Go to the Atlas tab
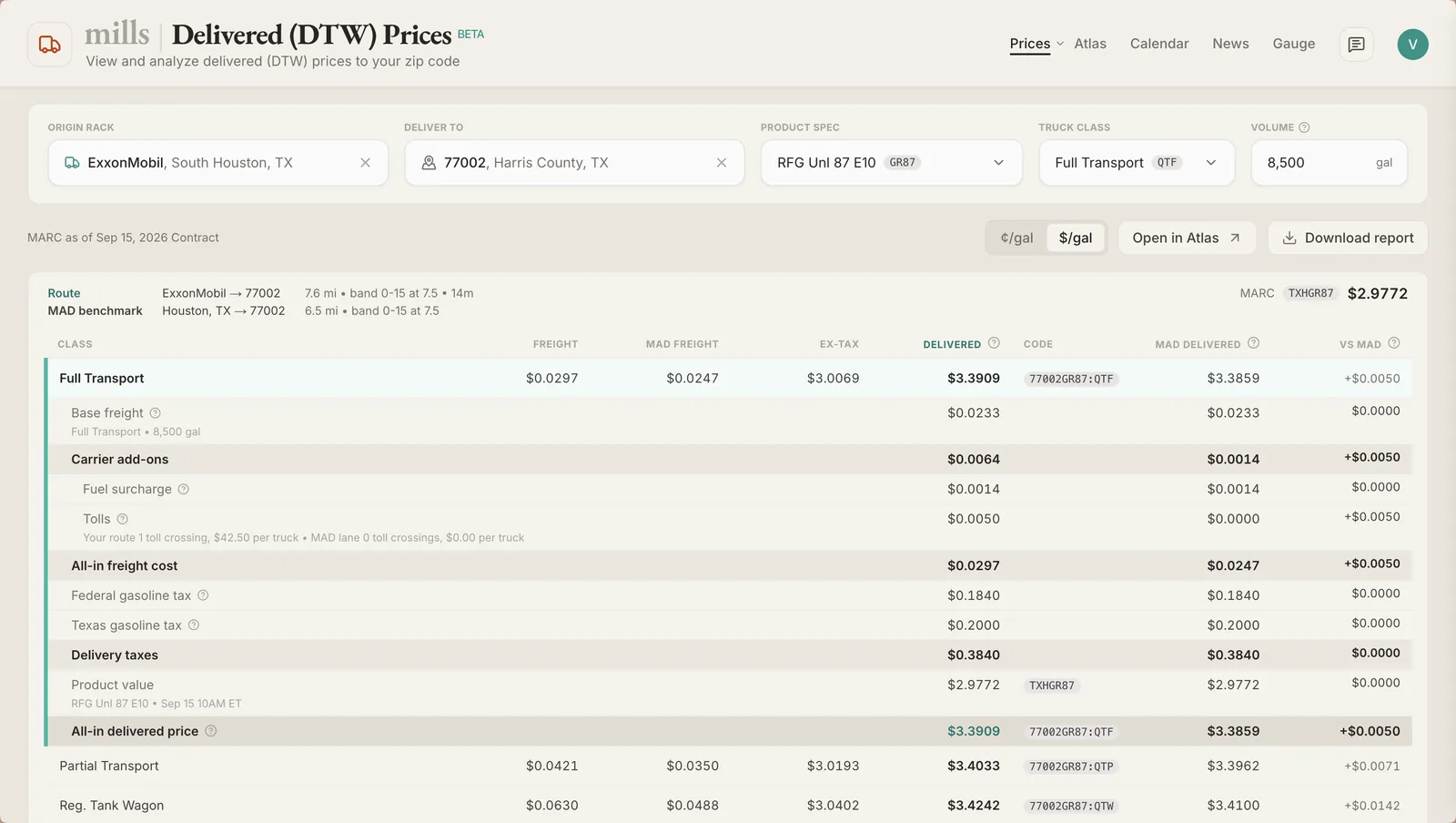 tap(1090, 44)
